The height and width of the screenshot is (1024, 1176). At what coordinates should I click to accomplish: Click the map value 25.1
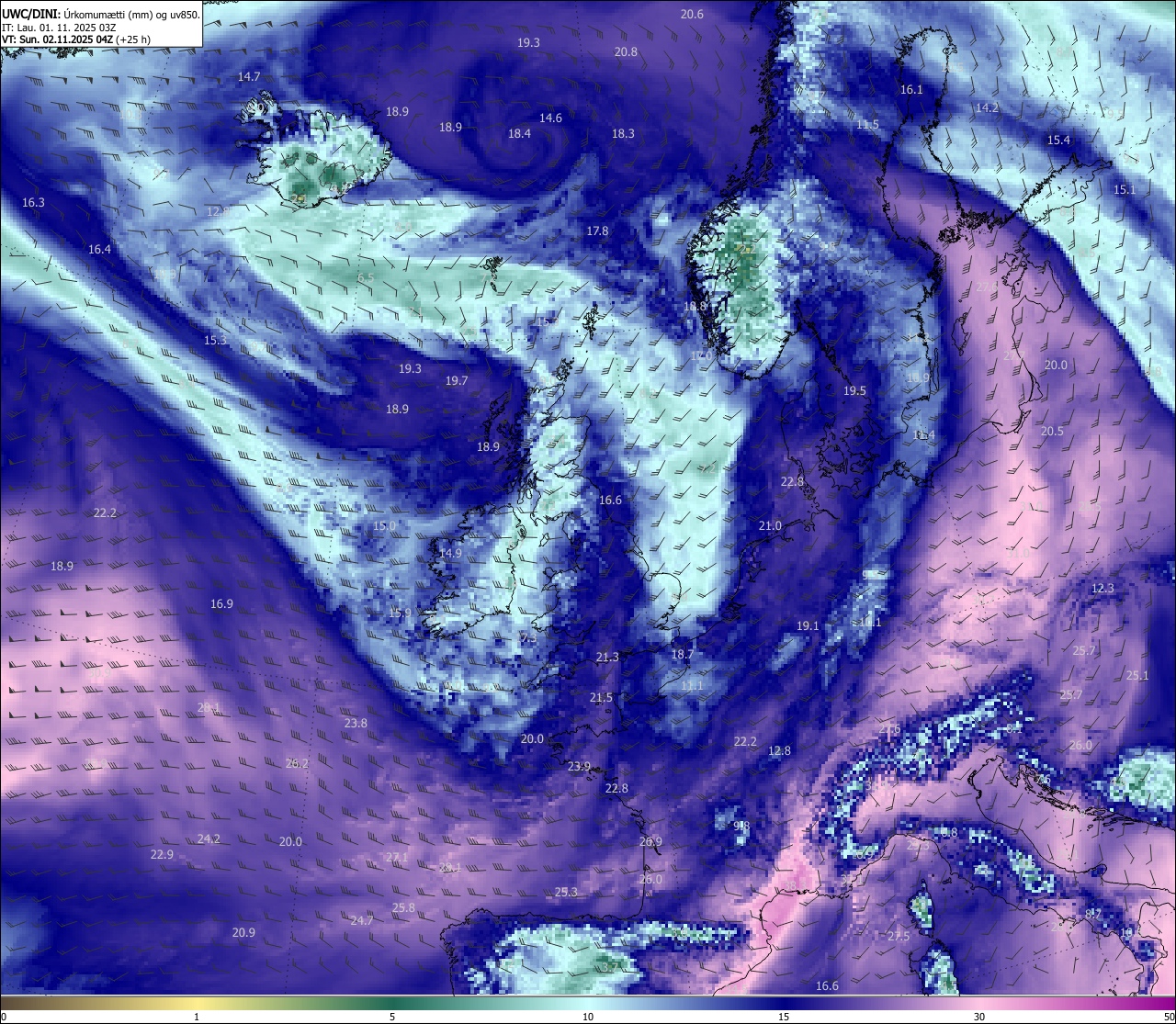(1137, 675)
